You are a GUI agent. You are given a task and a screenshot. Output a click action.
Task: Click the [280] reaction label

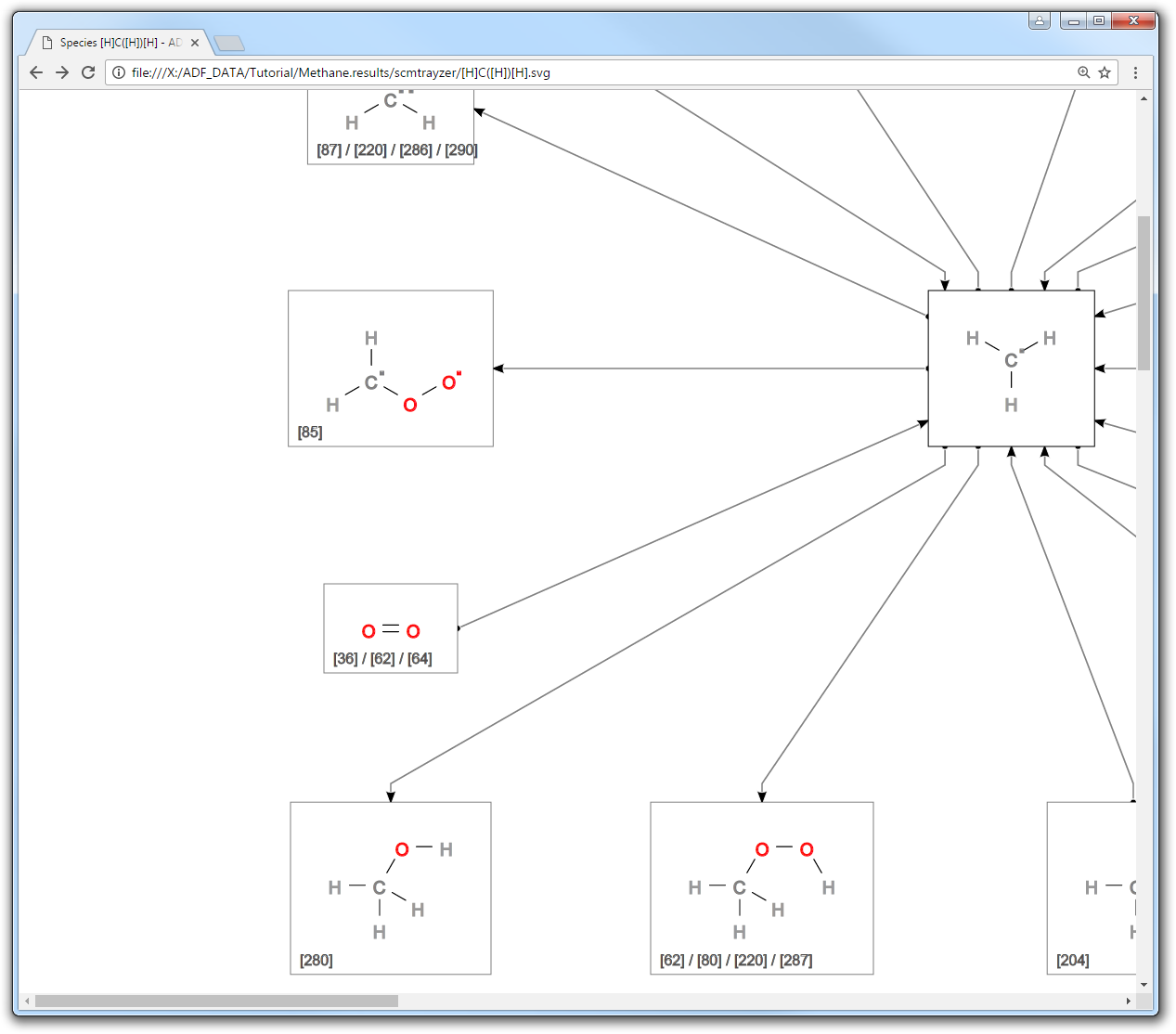pyautogui.click(x=316, y=960)
